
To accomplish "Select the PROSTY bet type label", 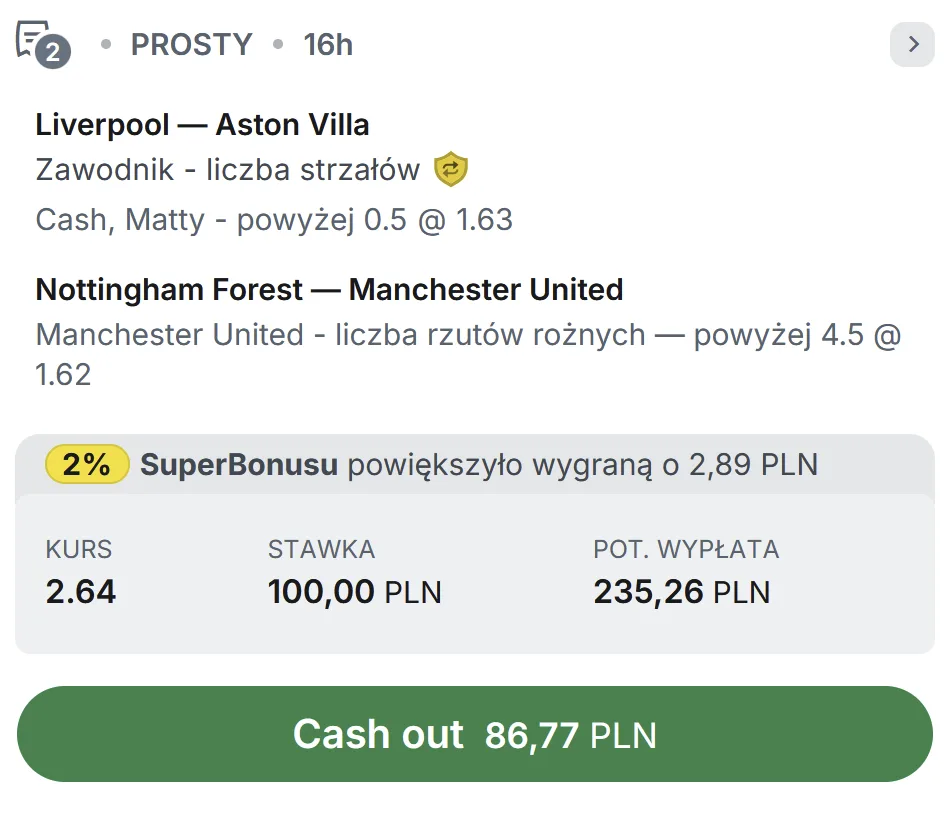I will click(191, 44).
